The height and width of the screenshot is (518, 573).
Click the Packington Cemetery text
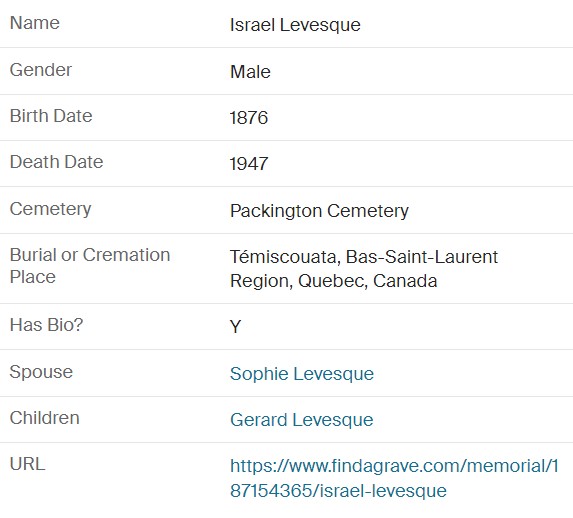(x=319, y=211)
